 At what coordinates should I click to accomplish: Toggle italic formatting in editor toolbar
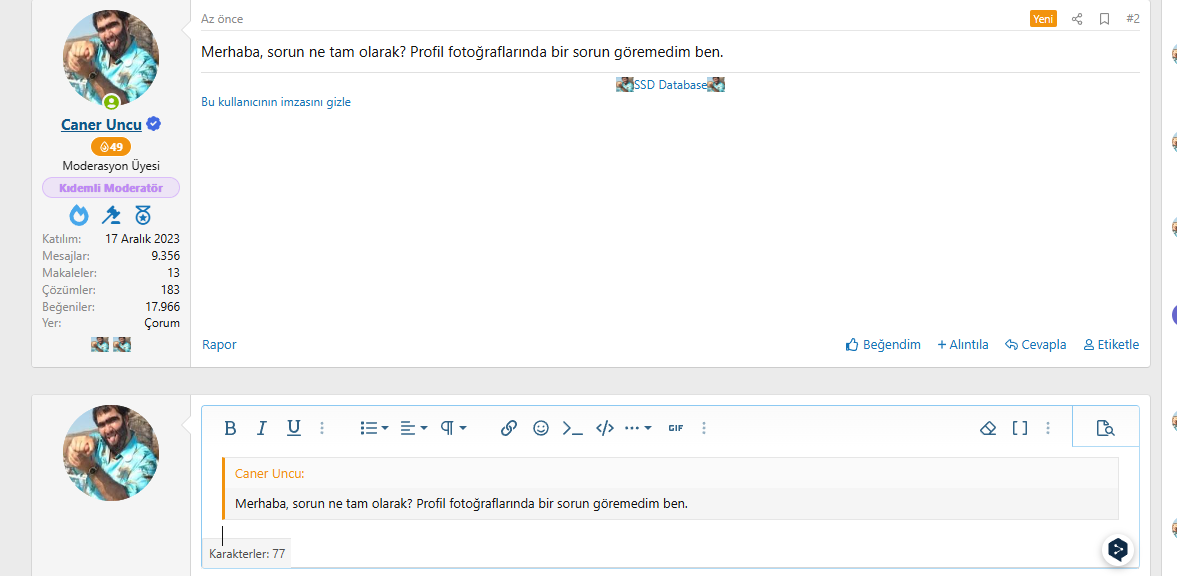261,428
